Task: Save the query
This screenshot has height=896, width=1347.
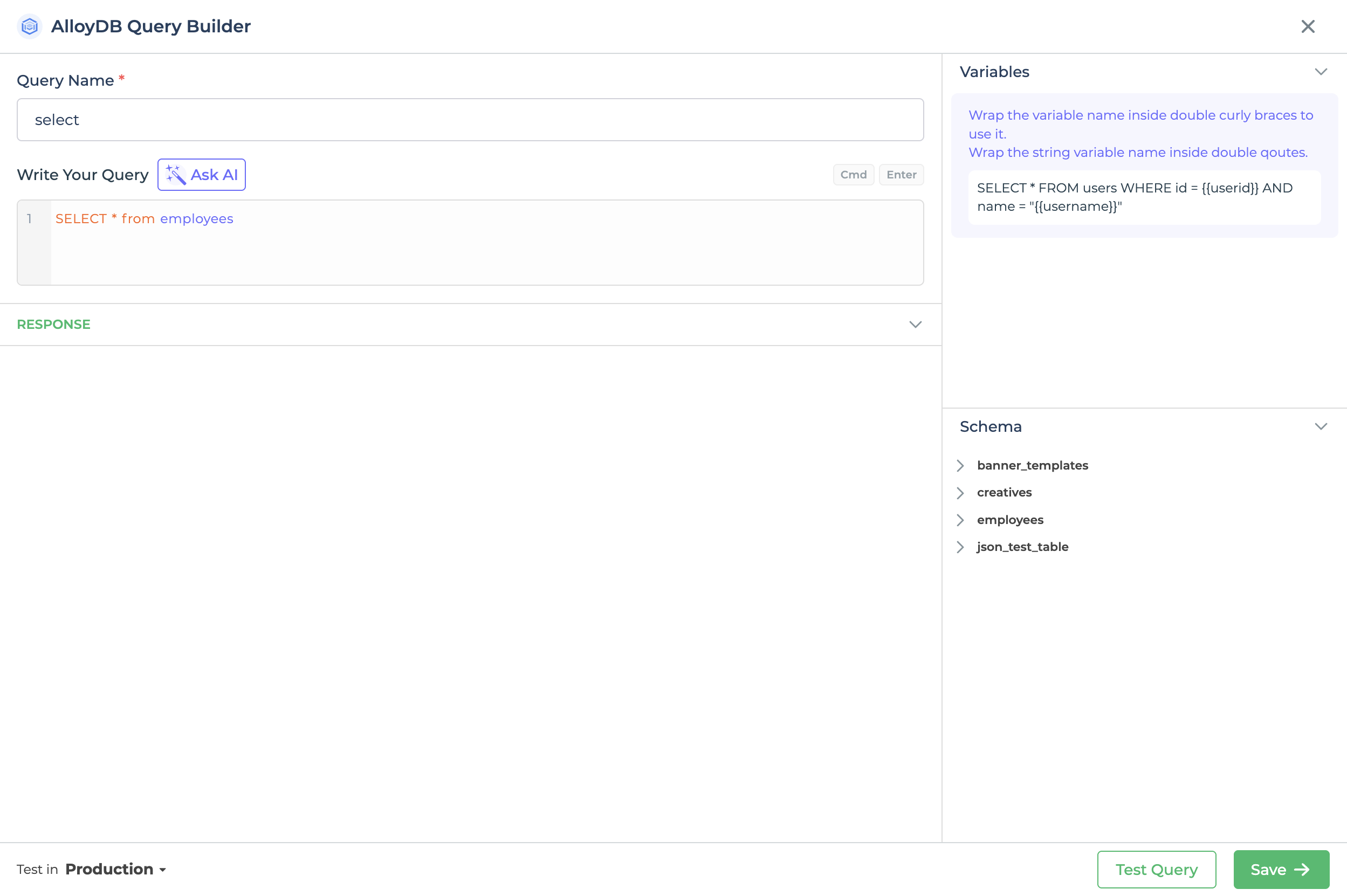Action: [x=1281, y=869]
